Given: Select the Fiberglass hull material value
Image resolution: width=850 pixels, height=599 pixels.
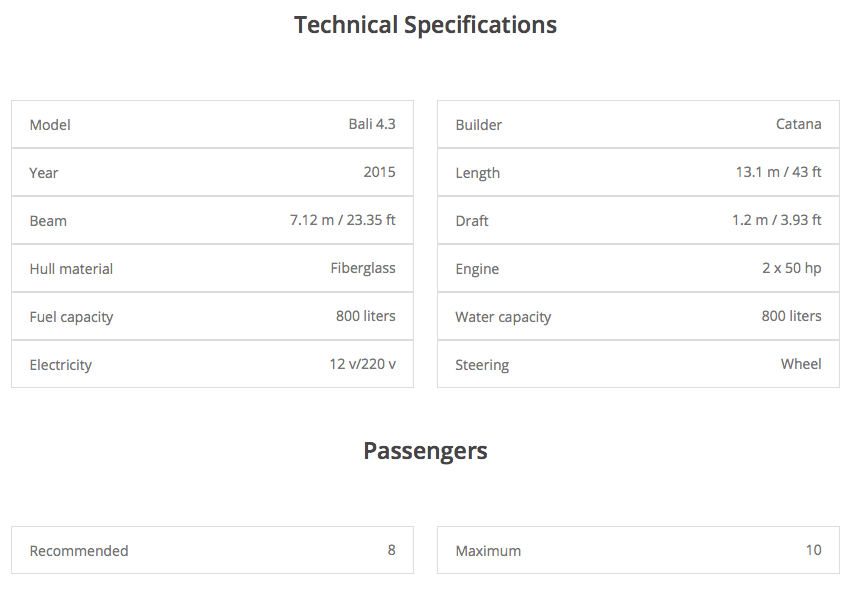Looking at the screenshot, I should pyautogui.click(x=363, y=268).
